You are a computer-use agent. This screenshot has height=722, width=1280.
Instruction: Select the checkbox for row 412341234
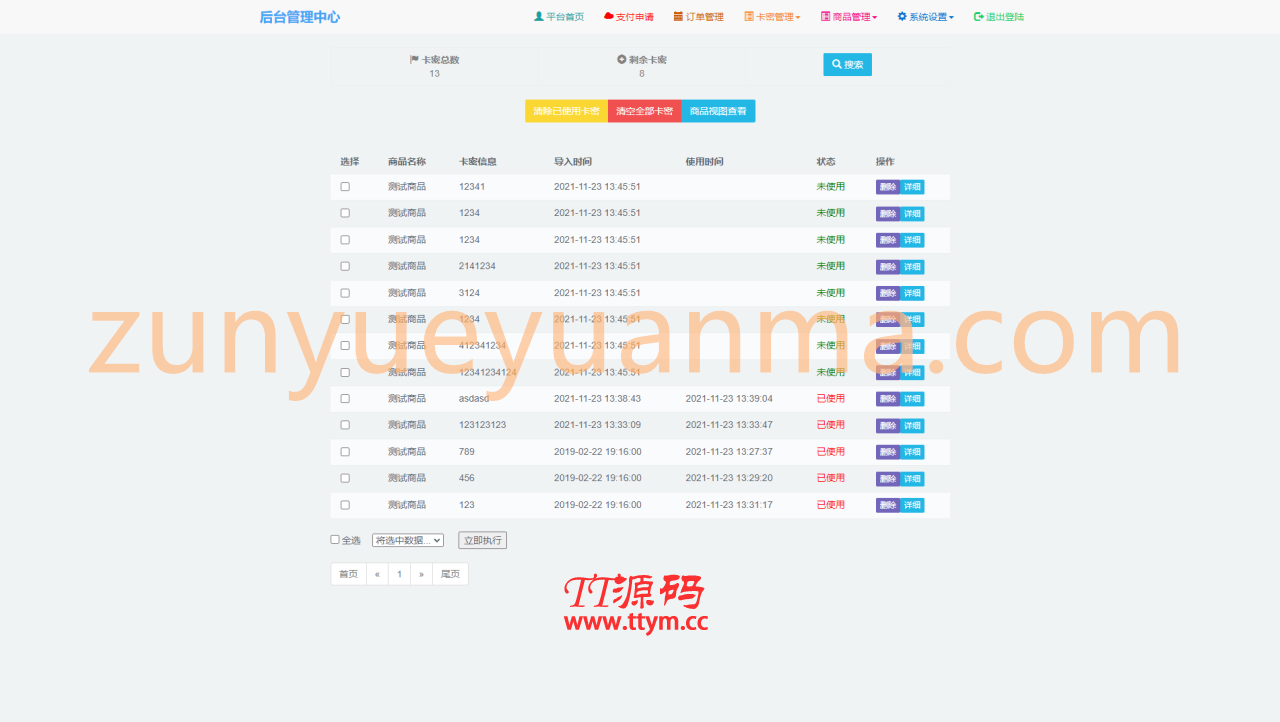(345, 346)
